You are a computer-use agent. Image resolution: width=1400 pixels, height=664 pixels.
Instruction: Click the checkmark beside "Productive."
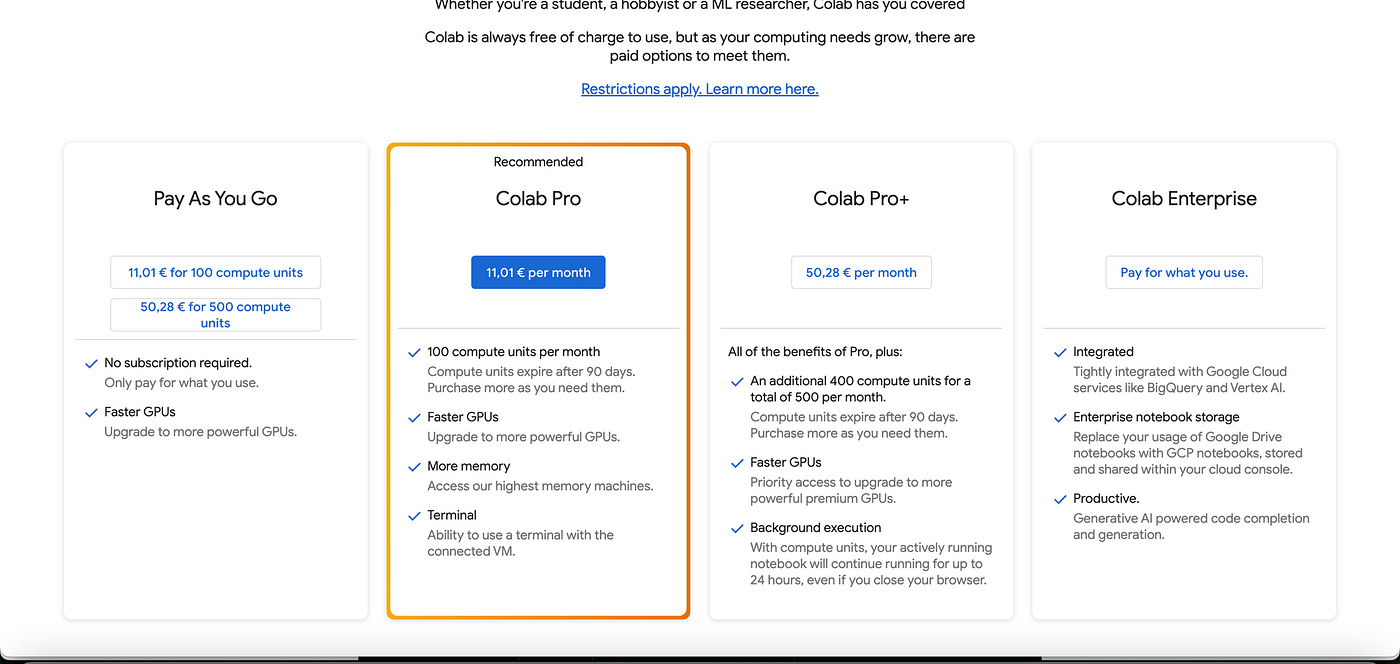(1060, 498)
